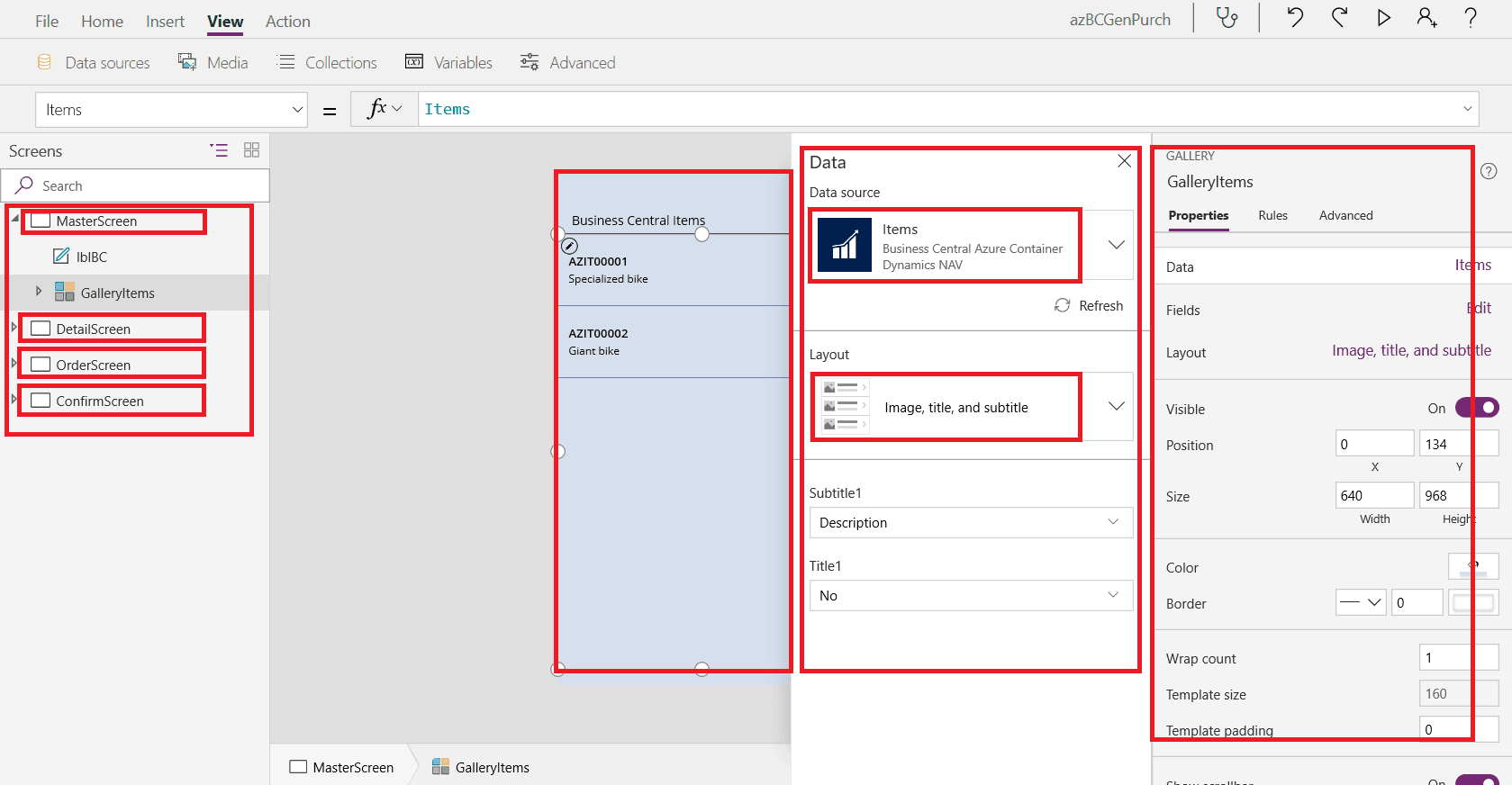Close the Data pane
This screenshot has width=1512, height=785.
click(1124, 161)
